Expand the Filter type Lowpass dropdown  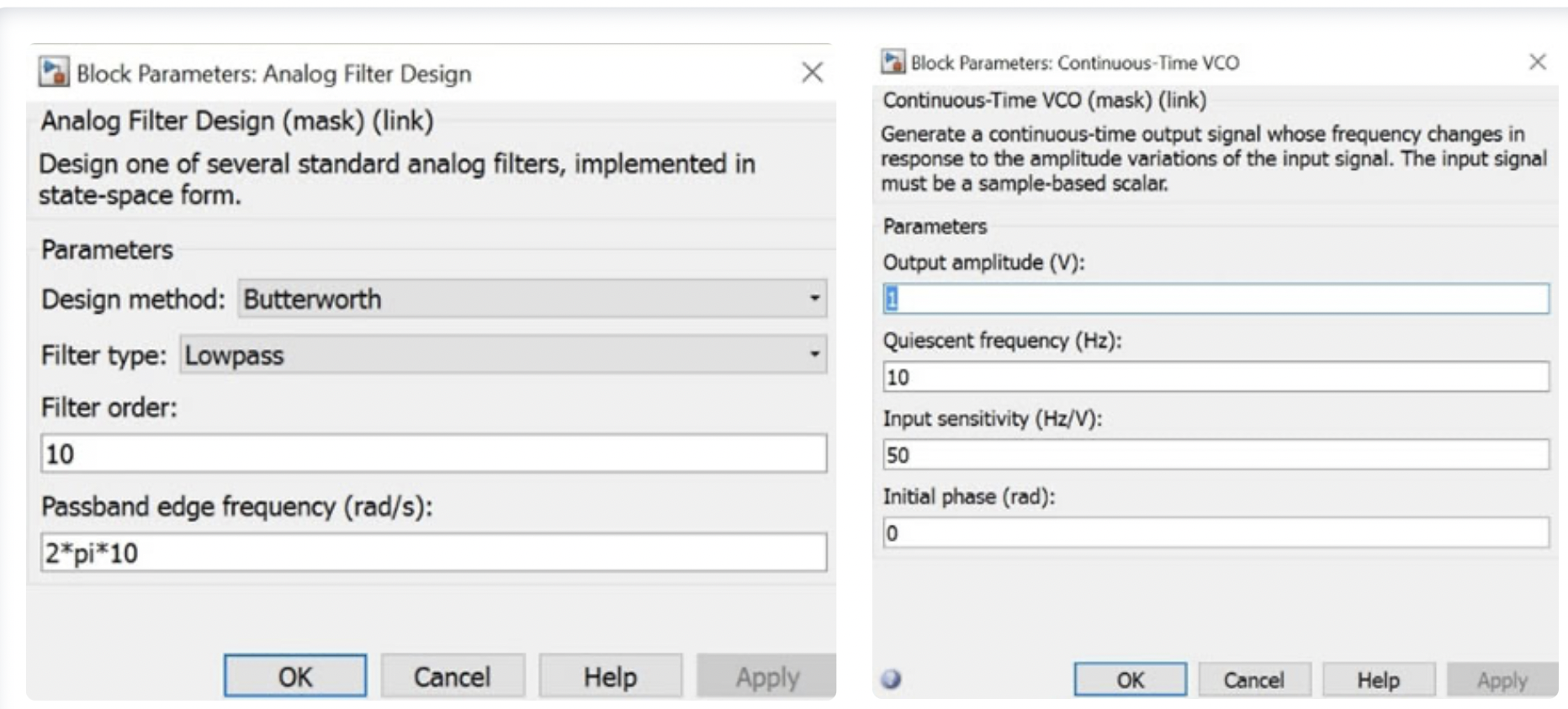click(503, 355)
